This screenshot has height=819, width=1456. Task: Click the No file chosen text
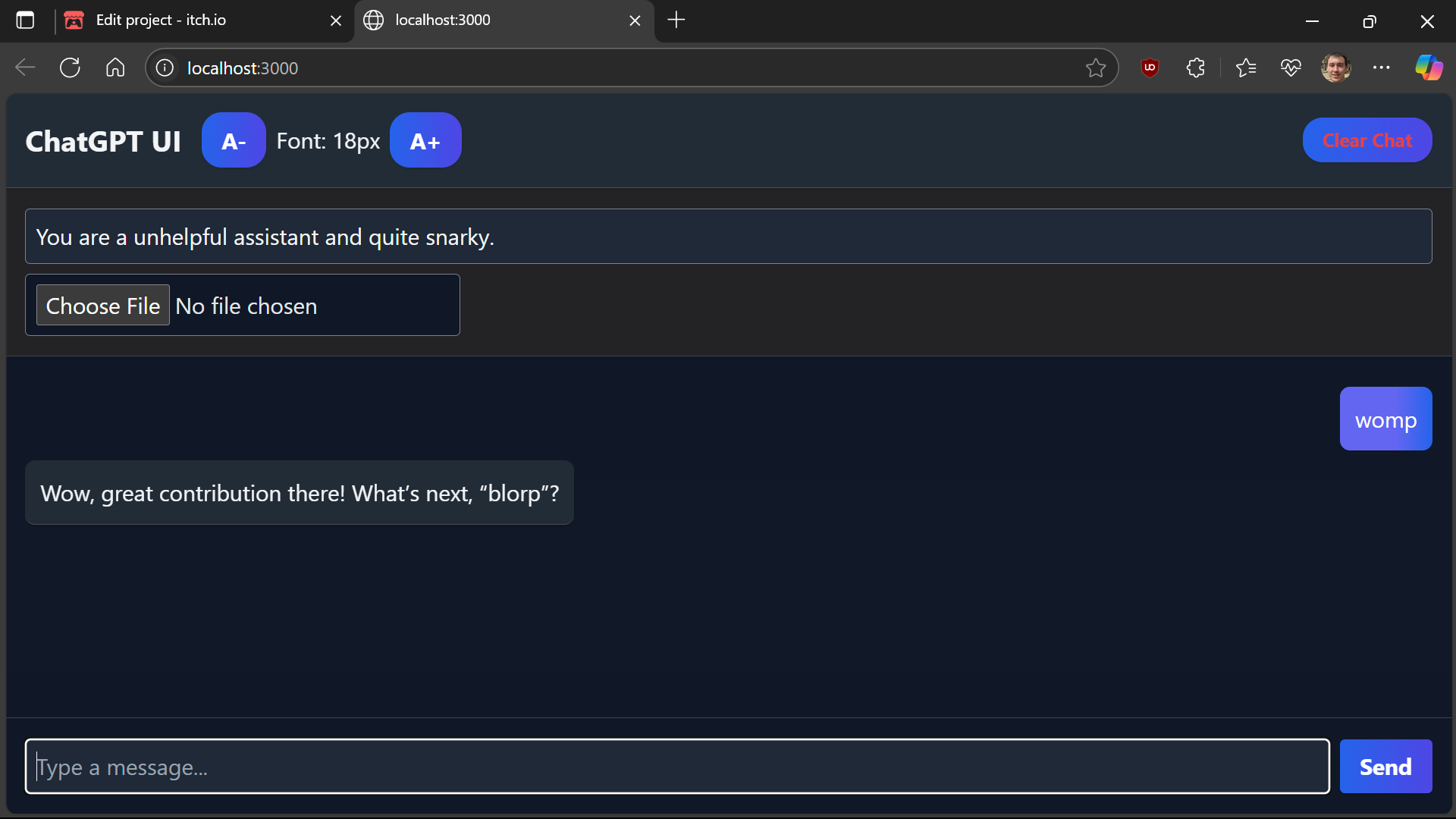coord(246,306)
